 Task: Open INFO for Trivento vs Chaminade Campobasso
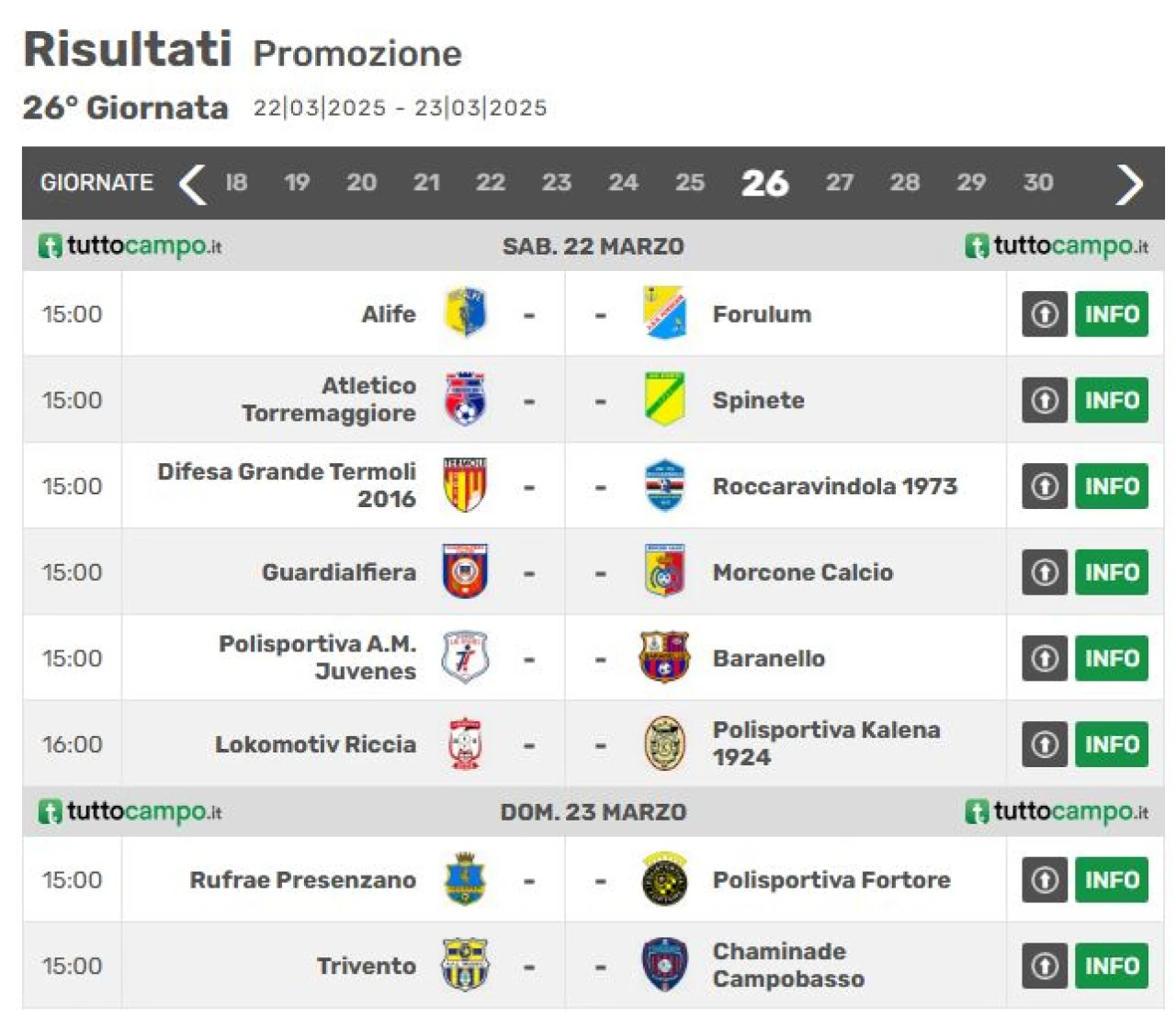pyautogui.click(x=1112, y=966)
